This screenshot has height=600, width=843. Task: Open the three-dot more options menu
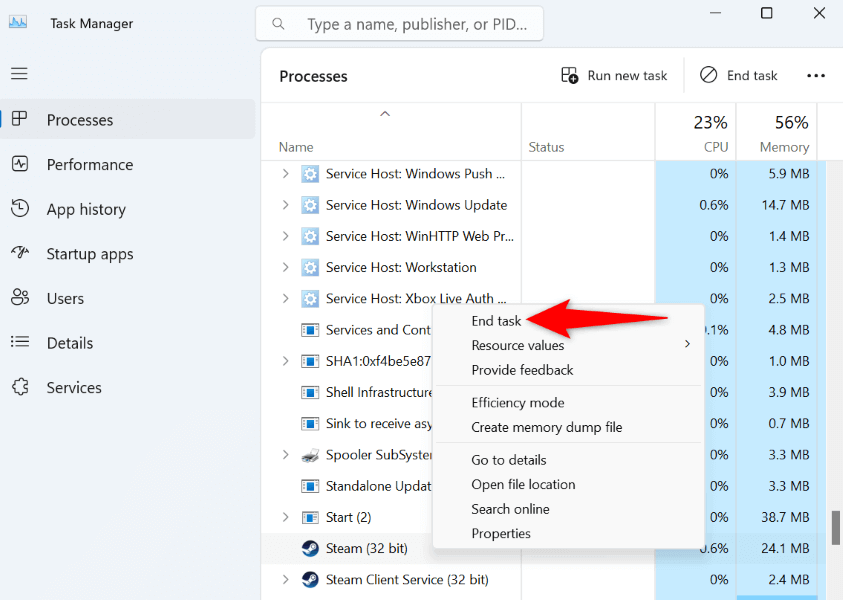816,76
